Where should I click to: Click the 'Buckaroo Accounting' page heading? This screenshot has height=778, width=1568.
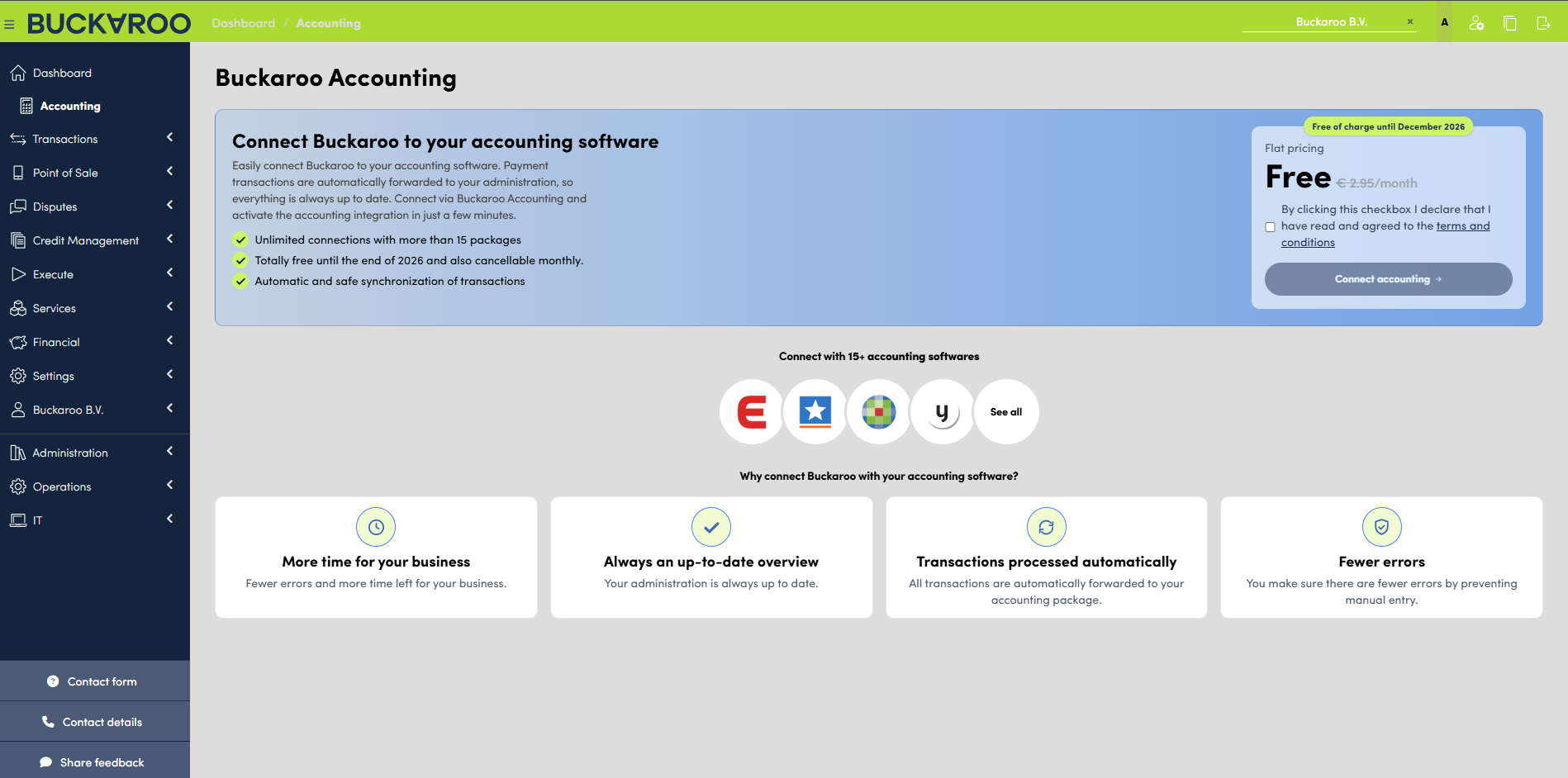point(335,78)
